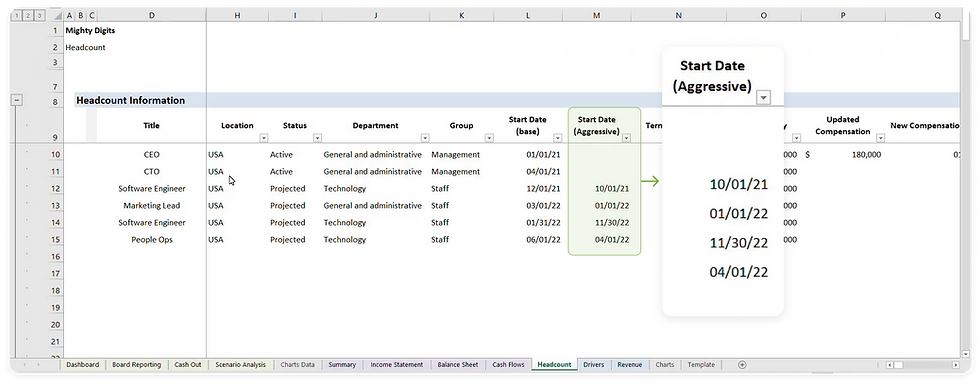Select column D header

coord(151,16)
